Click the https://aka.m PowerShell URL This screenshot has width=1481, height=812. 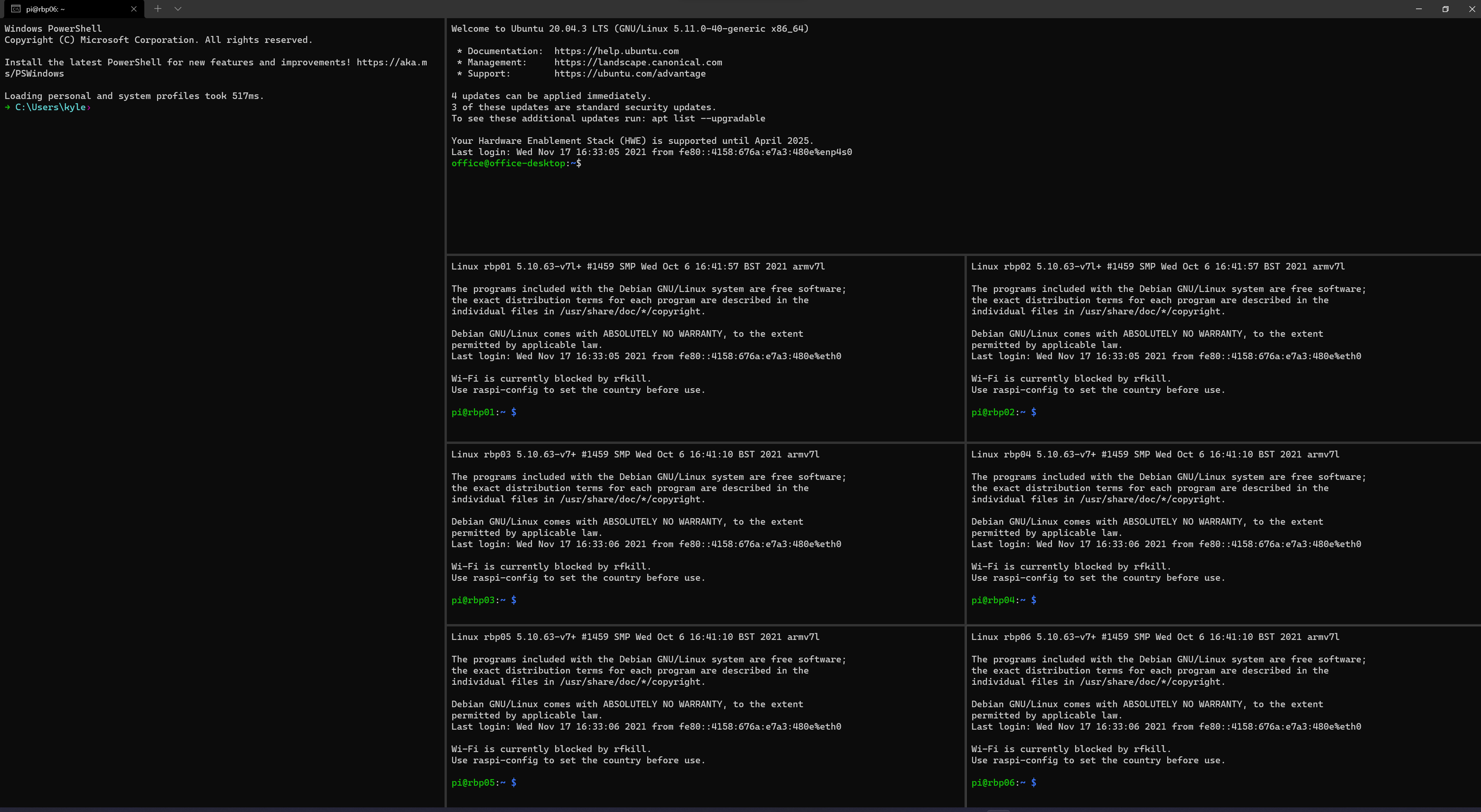point(392,63)
